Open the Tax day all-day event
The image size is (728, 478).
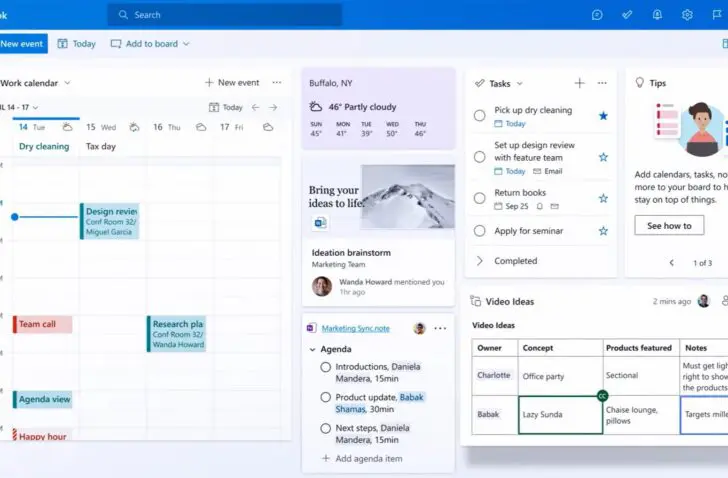coord(101,146)
